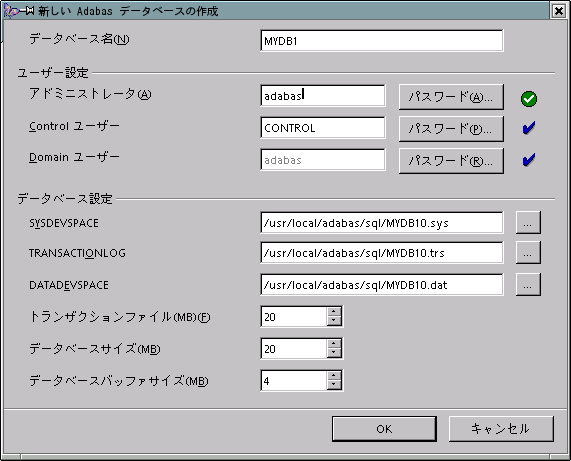
Task: Click the database name field containing MYDB1
Action: coord(382,41)
